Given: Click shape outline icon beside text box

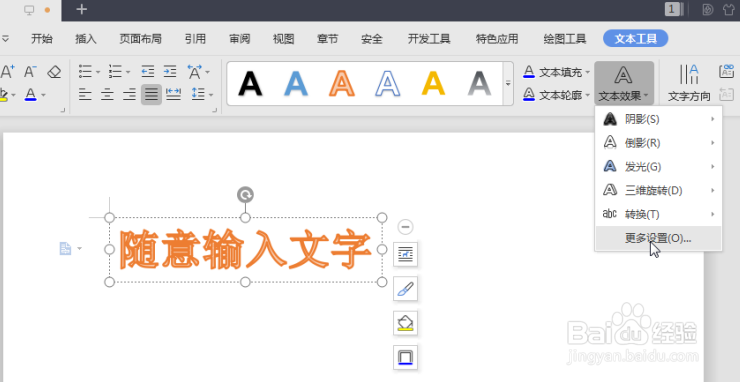Looking at the screenshot, I should [405, 357].
